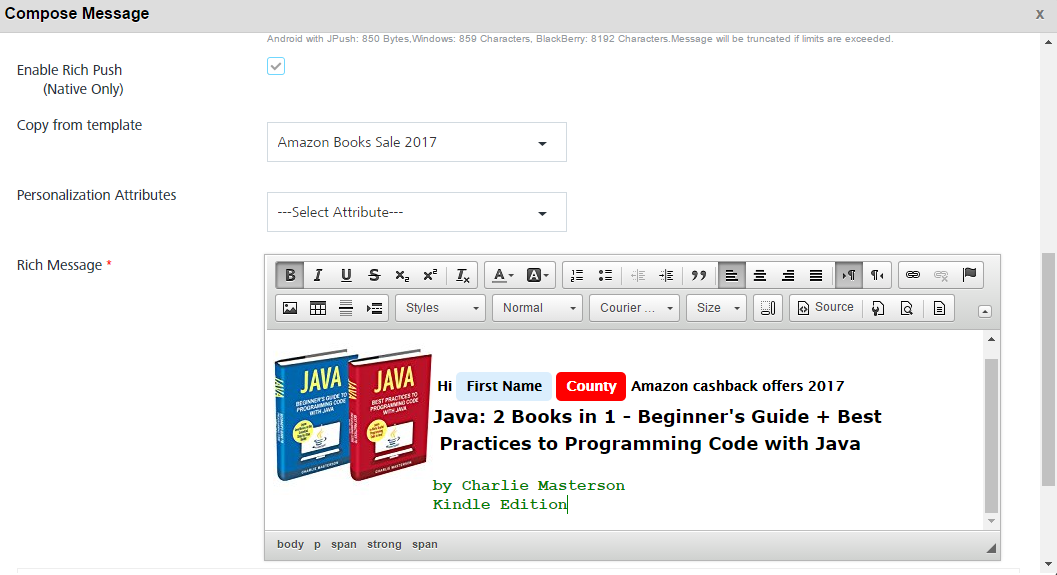Switch editor to Source view
Viewport: 1057px width, 575px height.
pyautogui.click(x=826, y=307)
